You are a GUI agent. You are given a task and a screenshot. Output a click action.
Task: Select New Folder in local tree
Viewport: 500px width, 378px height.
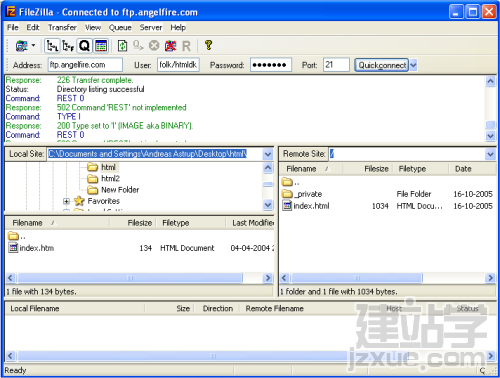120,190
